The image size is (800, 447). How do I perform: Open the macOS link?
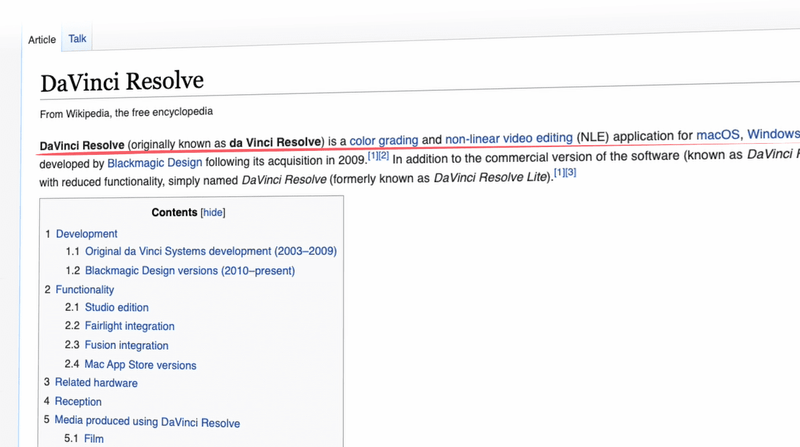(x=718, y=135)
